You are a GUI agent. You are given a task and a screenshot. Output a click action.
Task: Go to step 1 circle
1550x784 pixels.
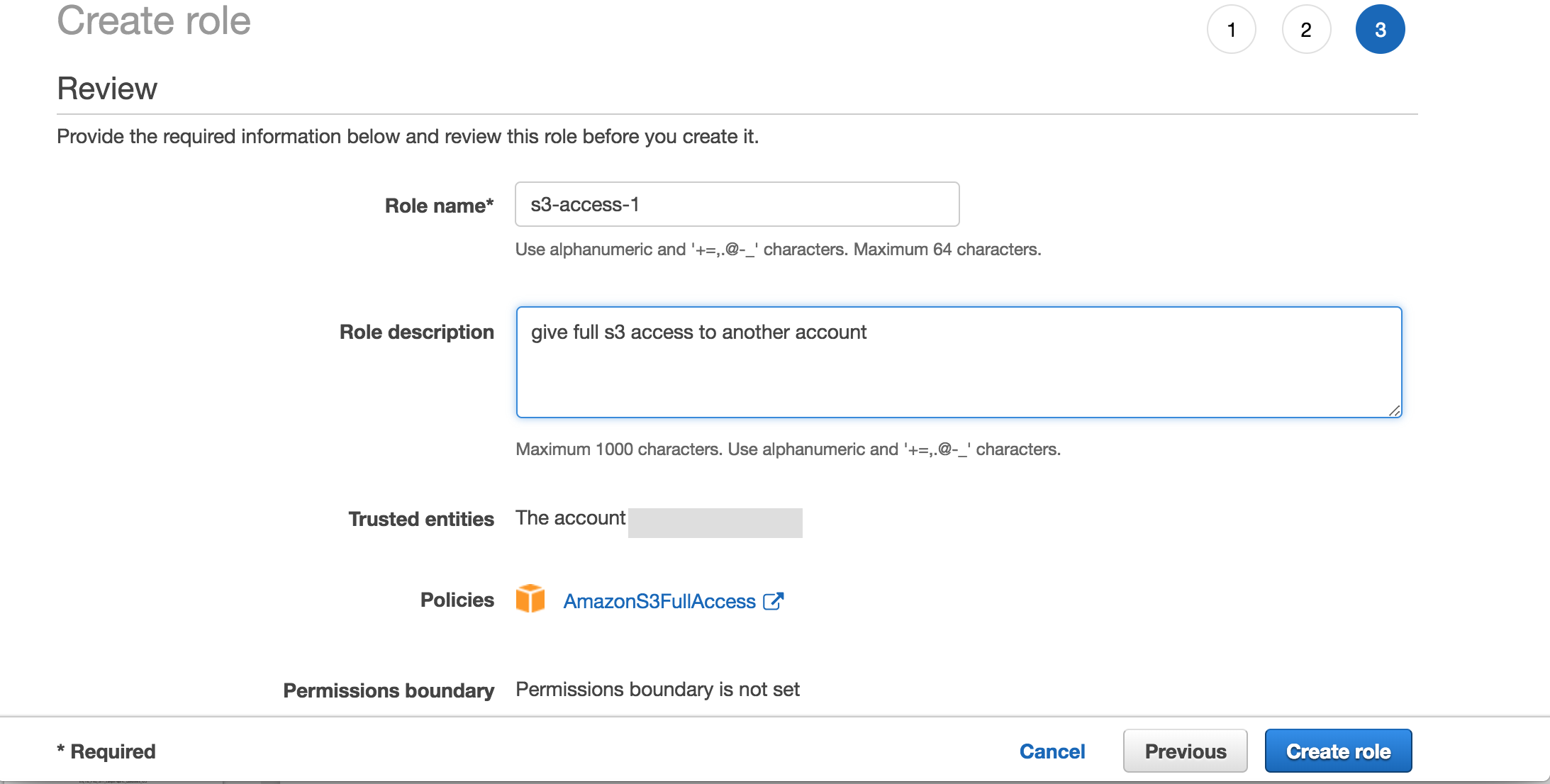click(x=1232, y=30)
